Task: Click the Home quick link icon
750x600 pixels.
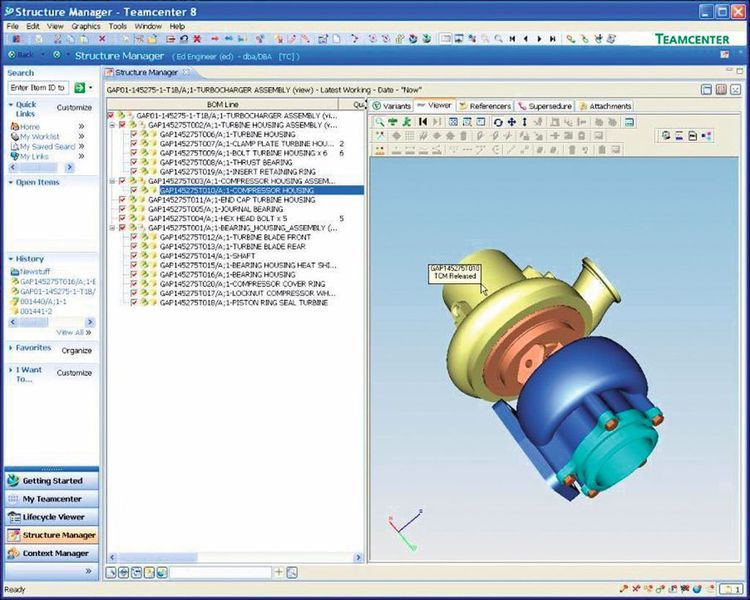Action: click(x=14, y=127)
